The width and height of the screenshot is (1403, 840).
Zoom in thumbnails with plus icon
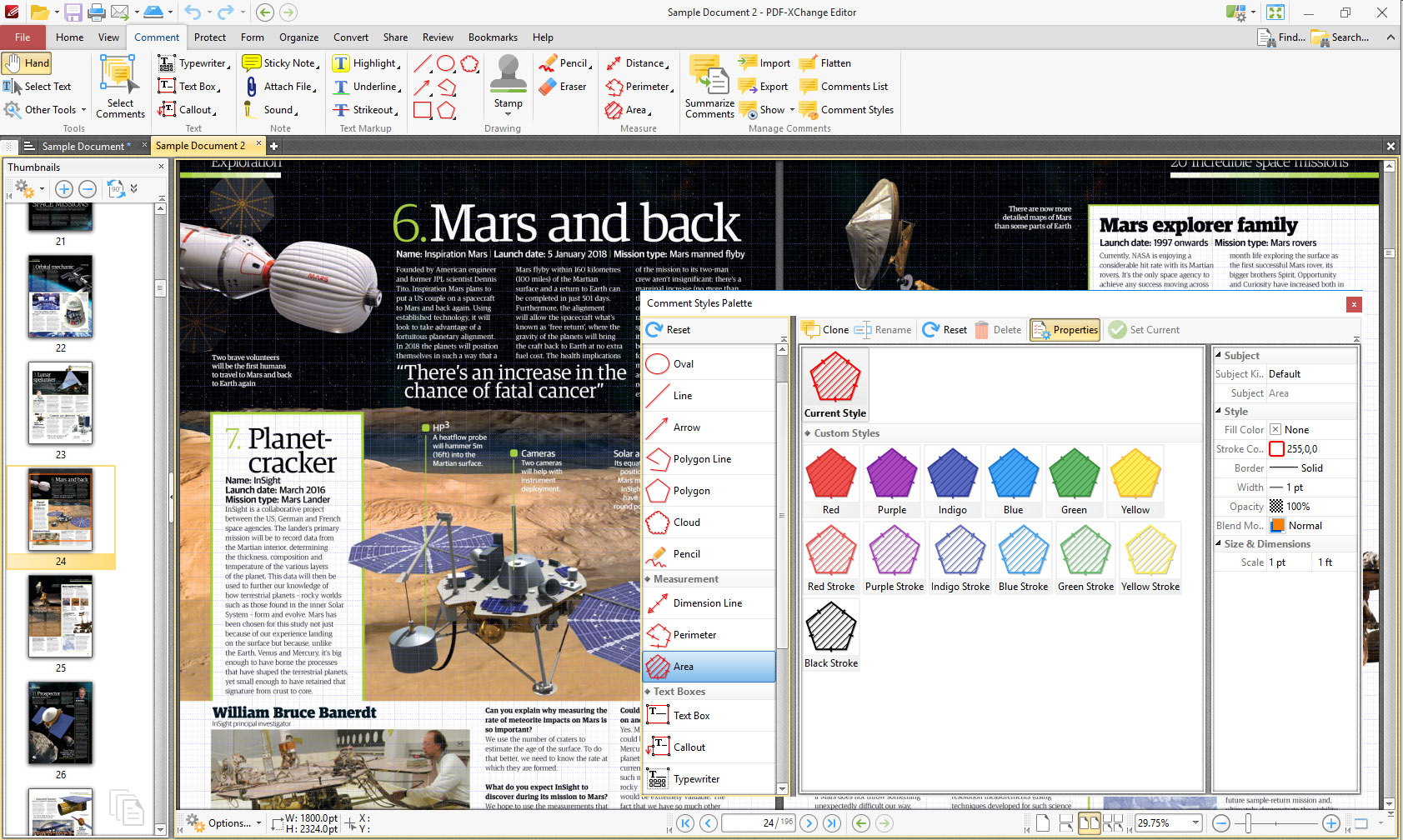[64, 189]
